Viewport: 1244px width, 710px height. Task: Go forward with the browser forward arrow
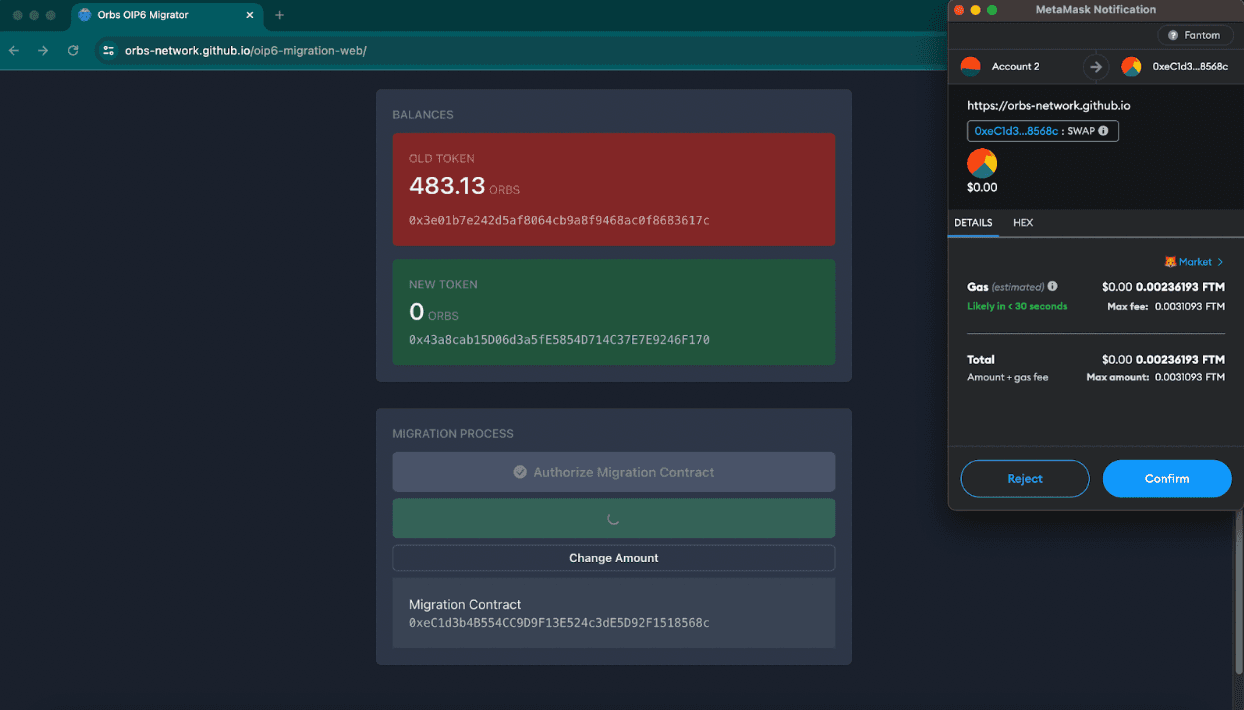[43, 50]
